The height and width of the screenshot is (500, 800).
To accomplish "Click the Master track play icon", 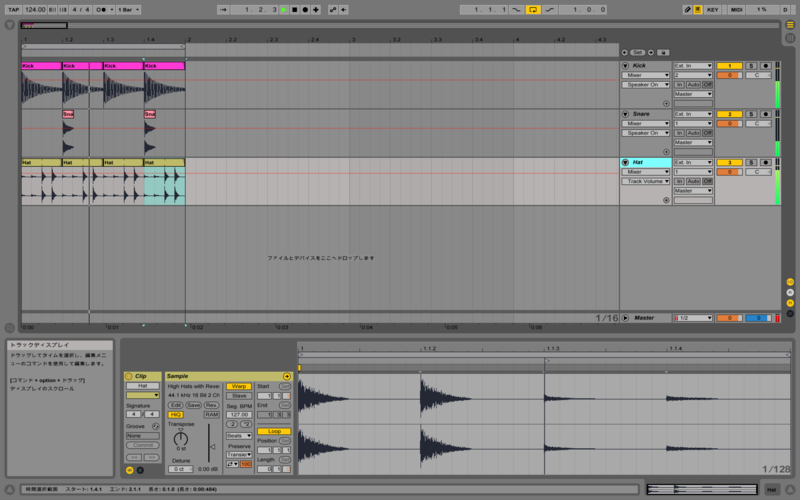I will [x=625, y=318].
